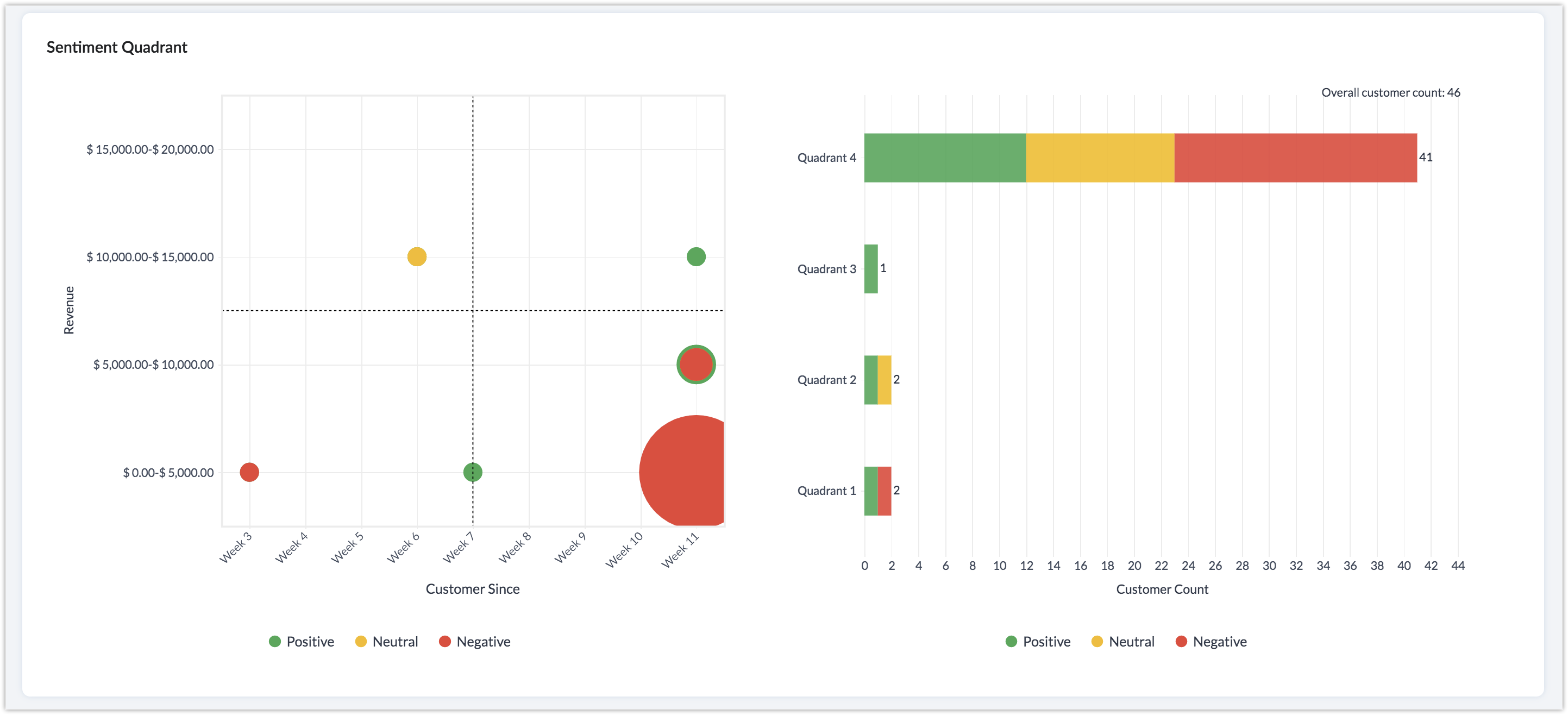Click yellow neutral bubble at Week 6
Screen dimensions: 1568x715
coord(416,257)
